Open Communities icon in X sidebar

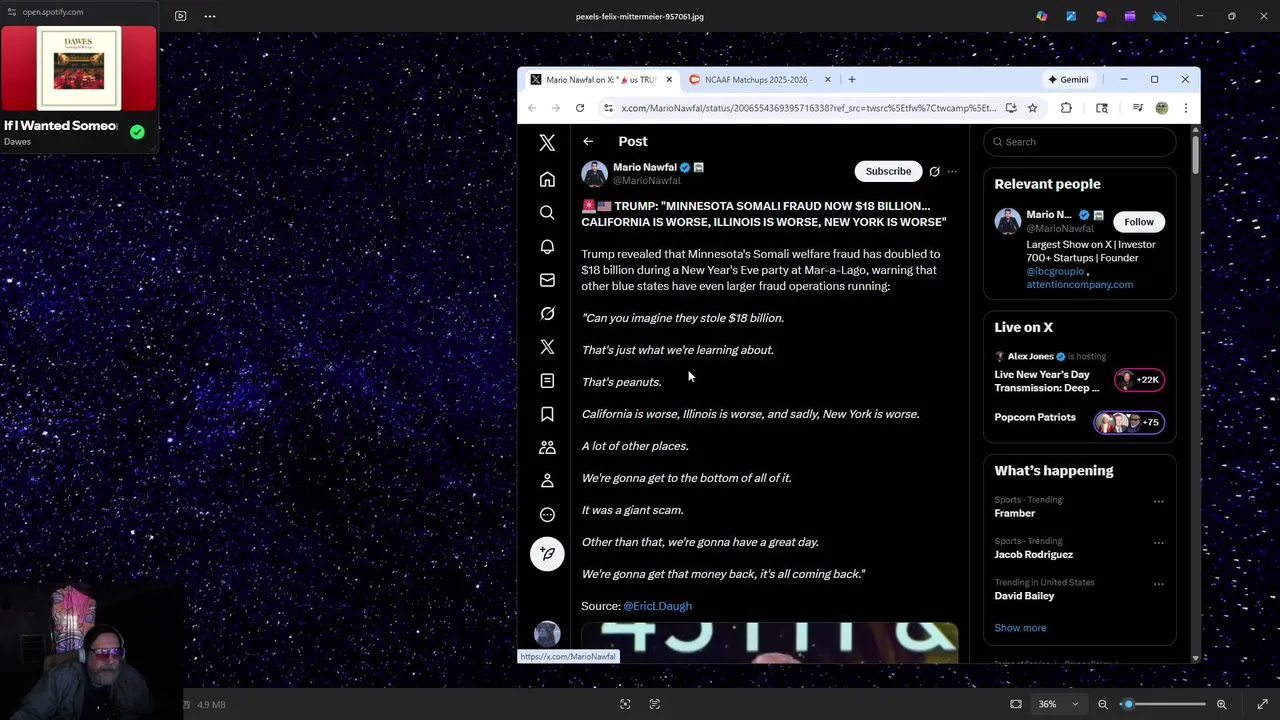click(x=547, y=448)
